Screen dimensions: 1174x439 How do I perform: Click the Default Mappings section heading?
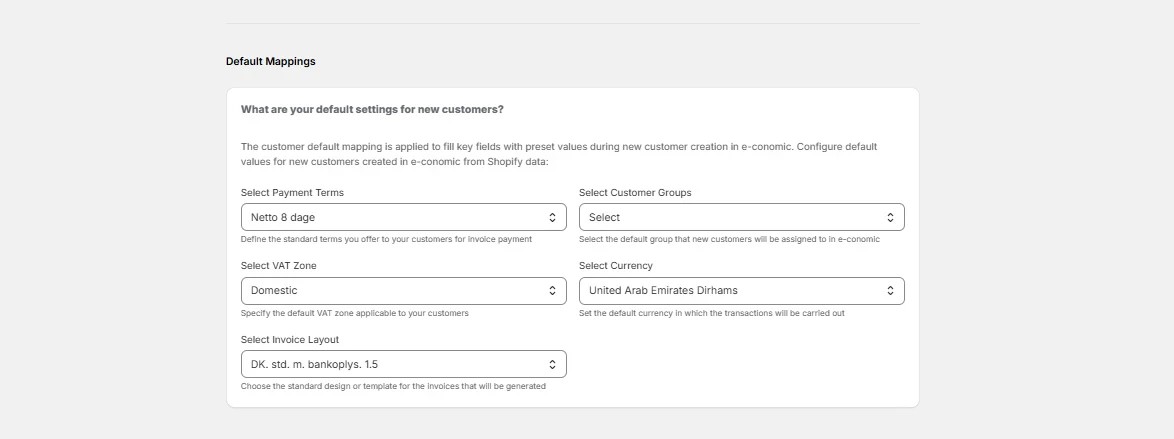270,61
